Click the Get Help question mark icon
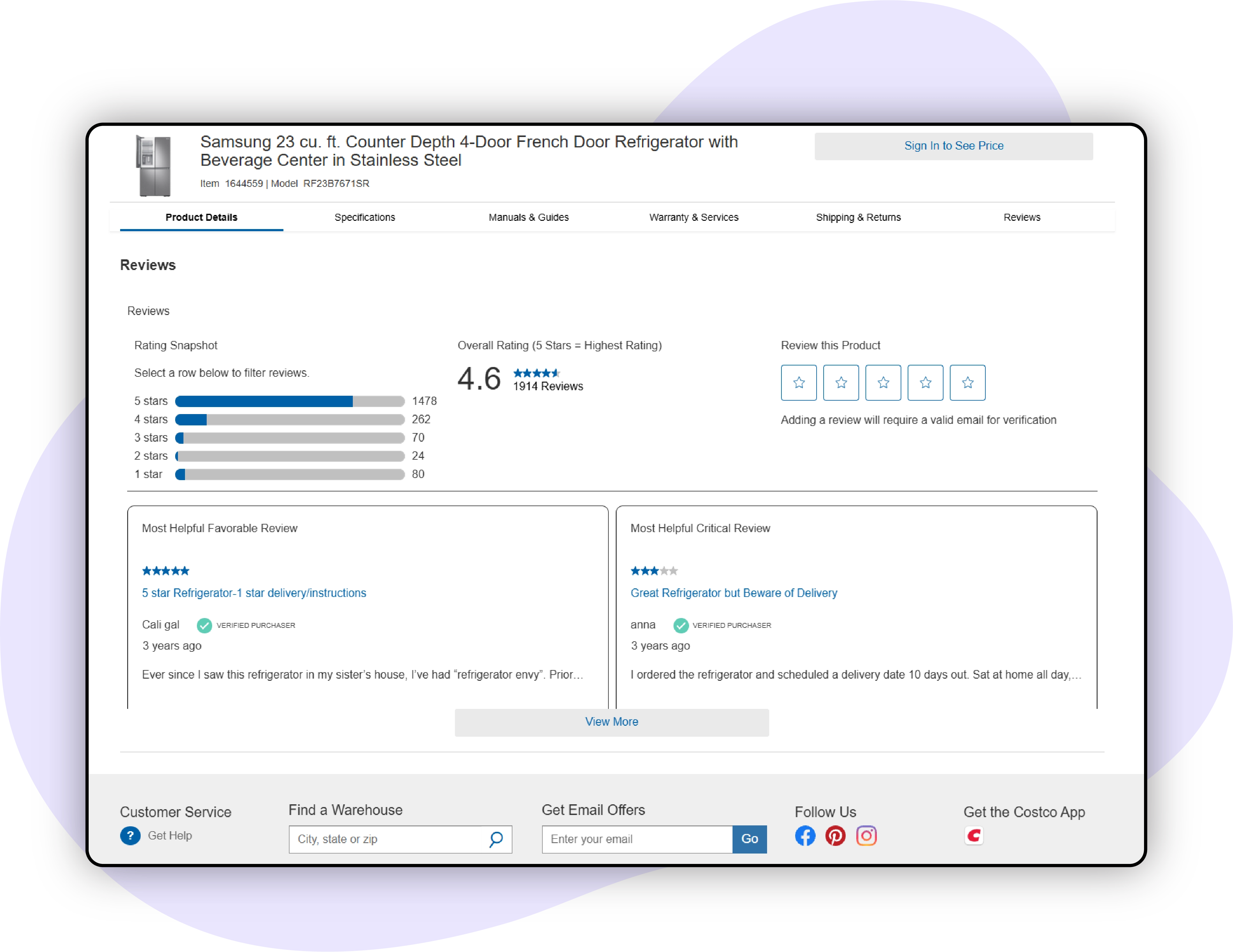Screen dimensions: 1233x952 (130, 836)
